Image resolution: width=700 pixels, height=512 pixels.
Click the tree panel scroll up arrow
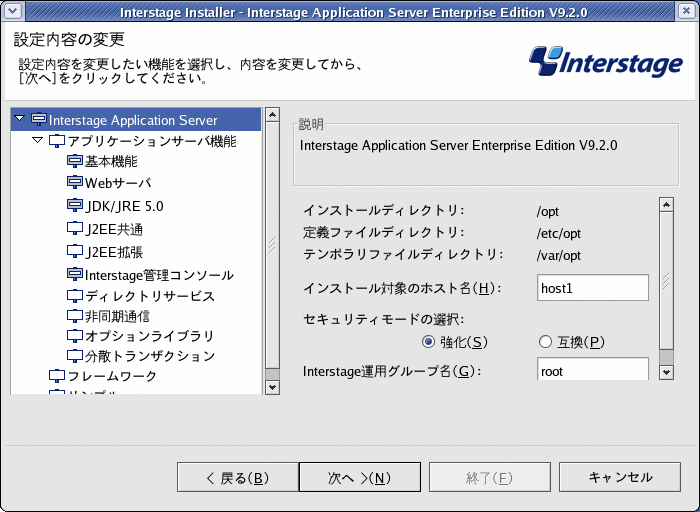[272, 114]
